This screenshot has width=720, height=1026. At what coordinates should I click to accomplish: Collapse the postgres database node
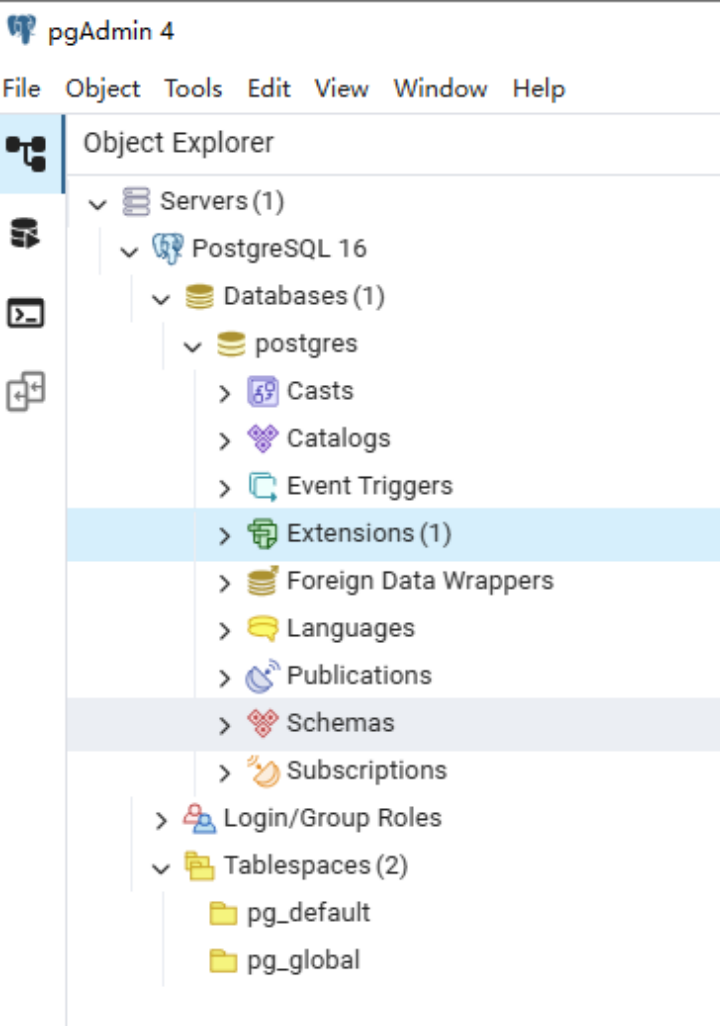tap(192, 346)
